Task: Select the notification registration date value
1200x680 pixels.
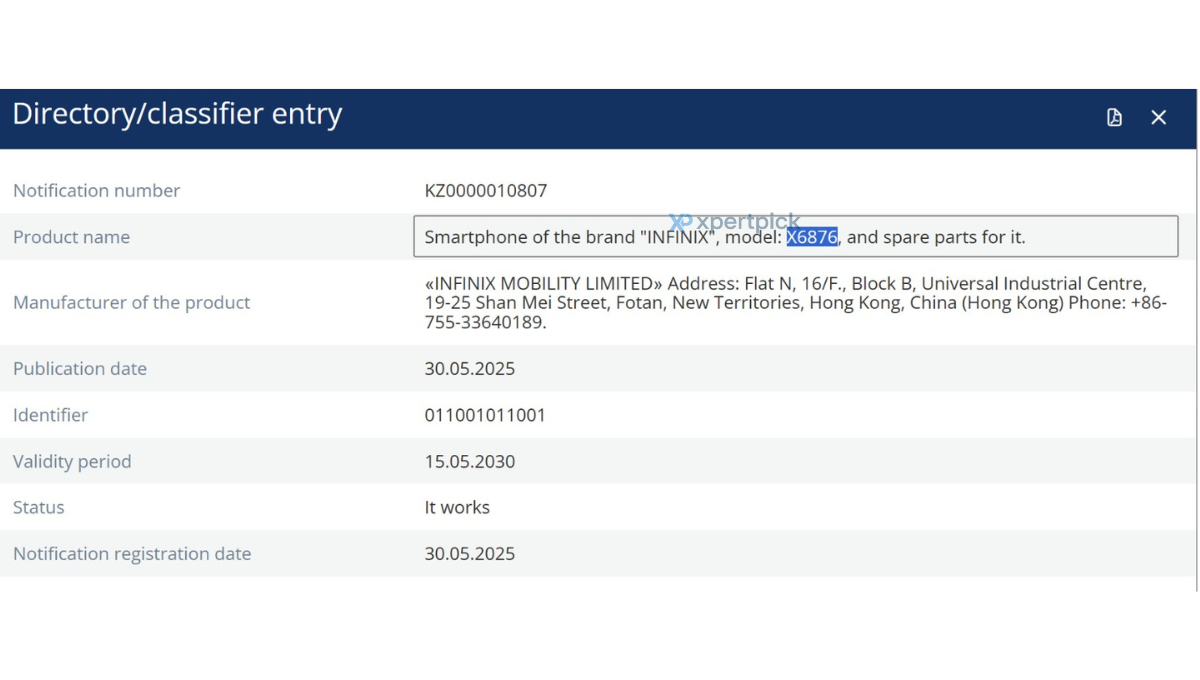Action: tap(470, 553)
